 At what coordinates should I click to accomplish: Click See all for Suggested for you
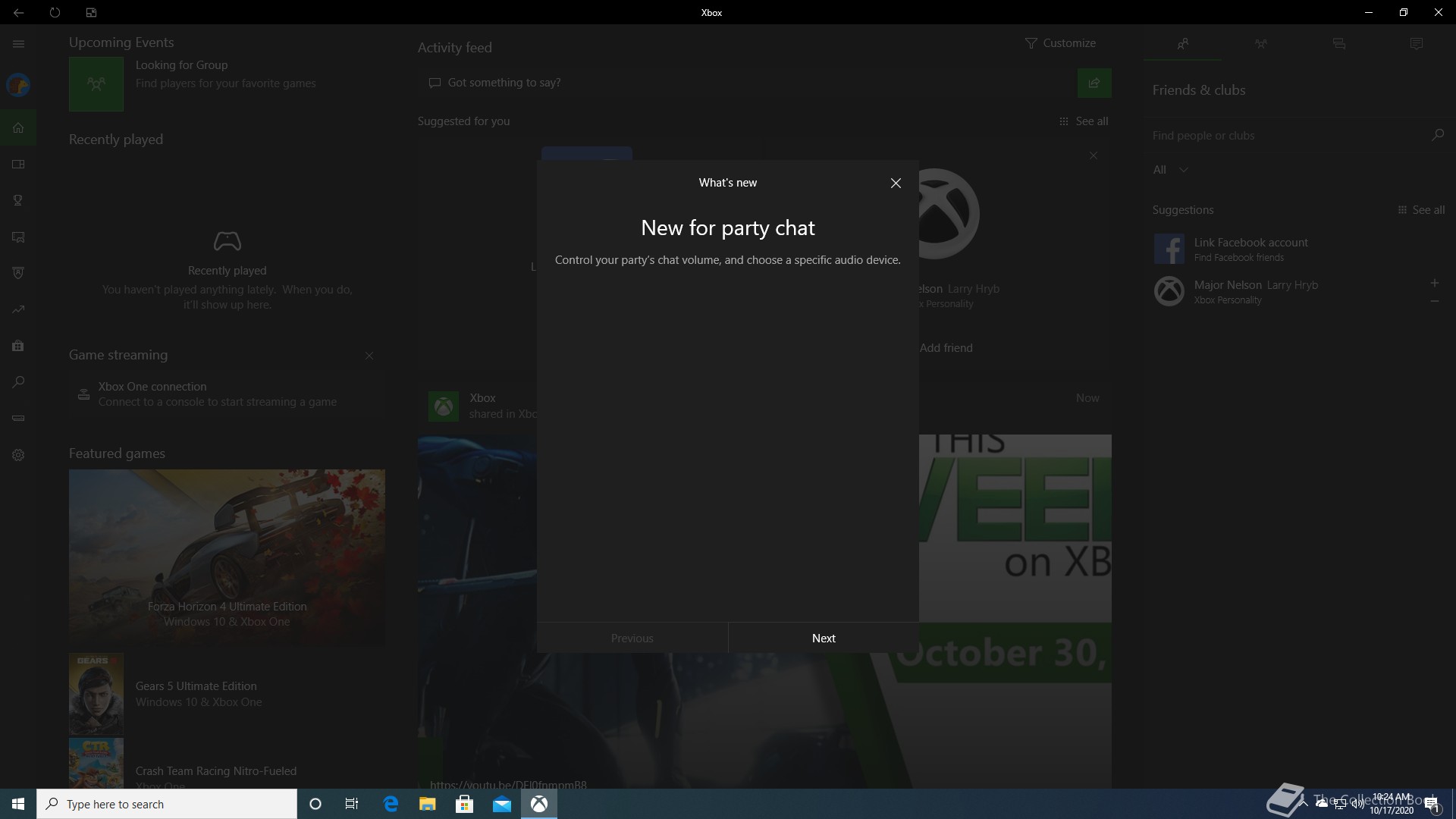click(x=1084, y=121)
